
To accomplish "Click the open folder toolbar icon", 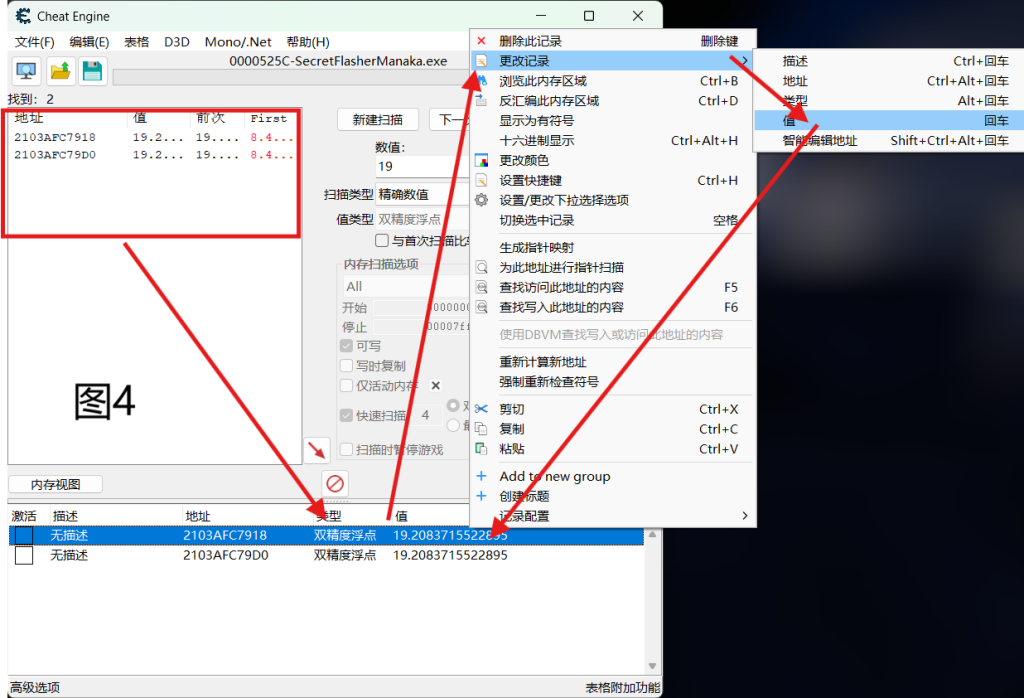I will 60,71.
